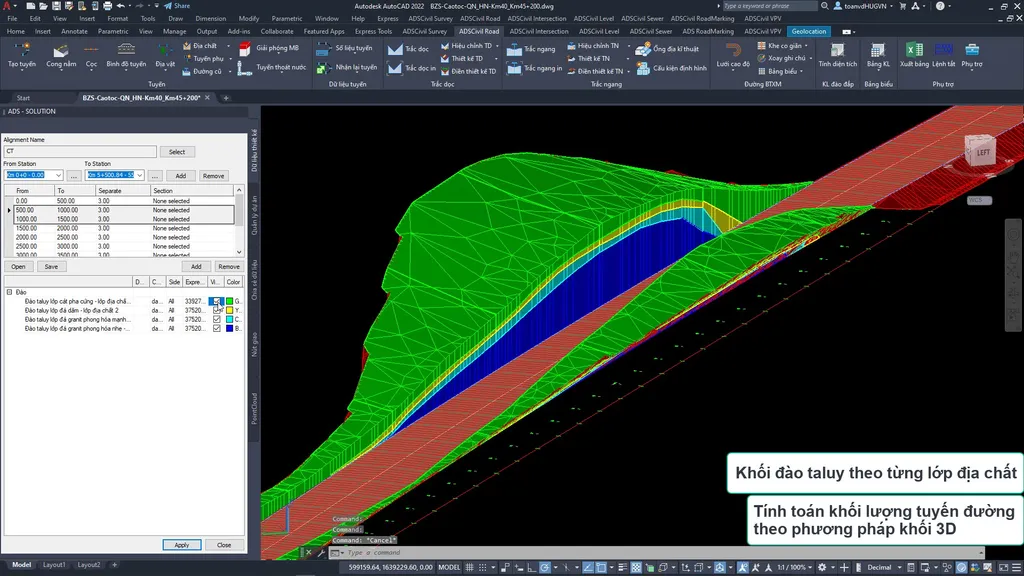This screenshot has height=576, width=1024.
Task: Open the Tính diện tích tool
Action: click(837, 51)
